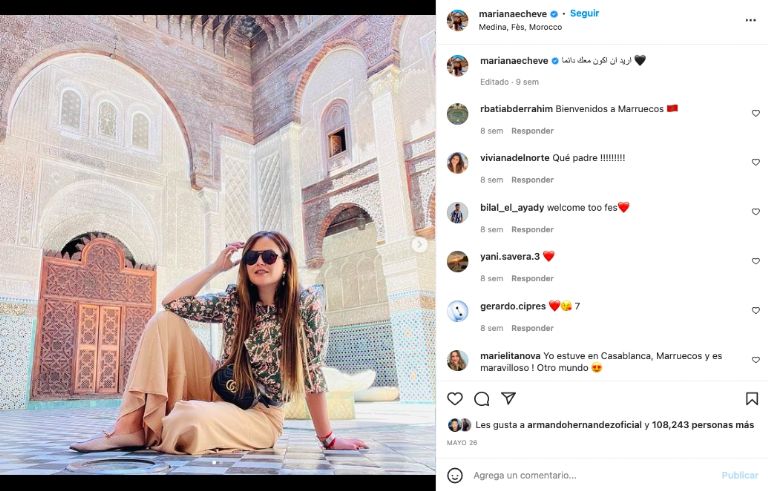This screenshot has width=768, height=491.
Task: Like rbatiabderrahim's comment
Action: 755,113
